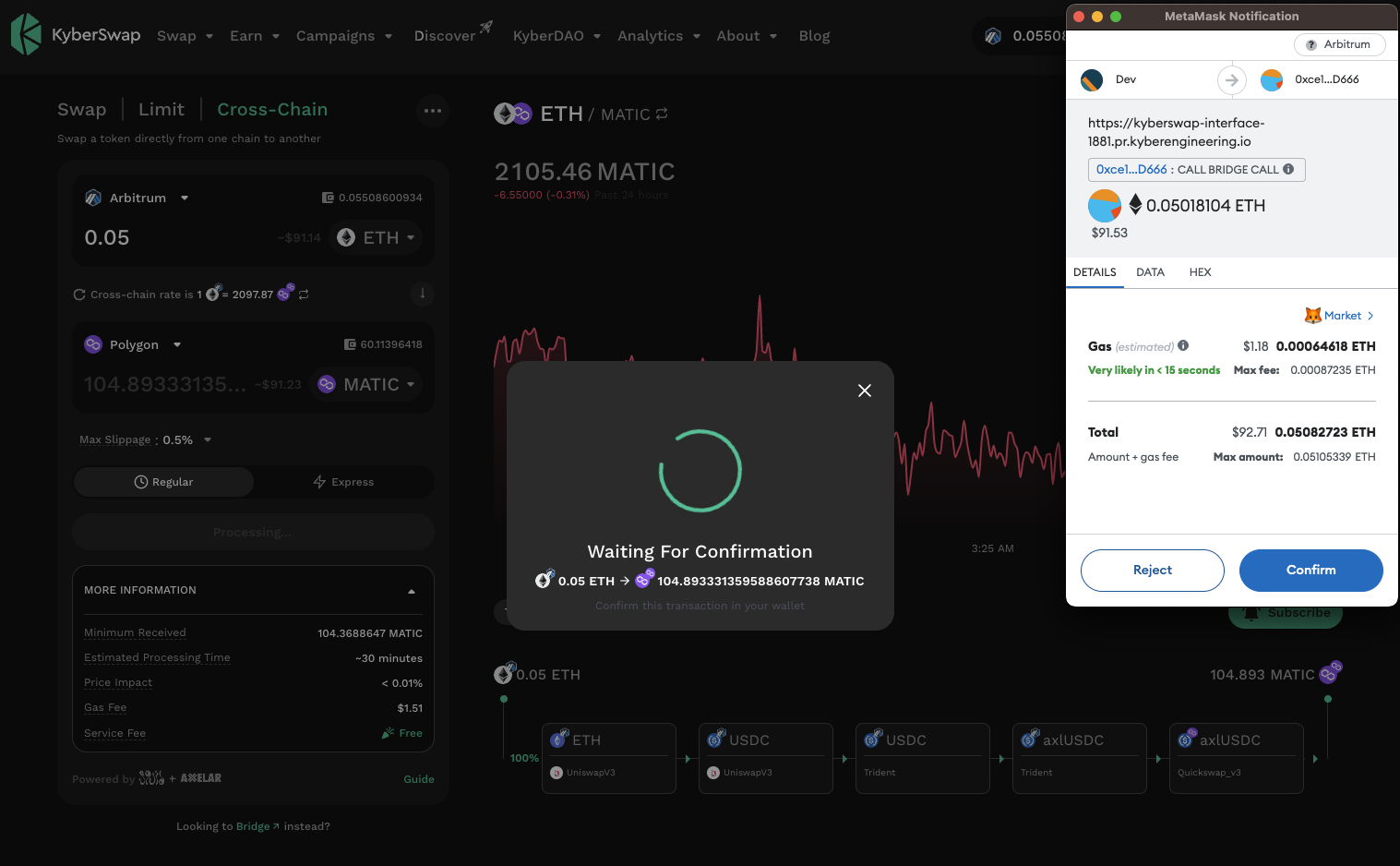Click the Call Bridge Call info icon
The image size is (1400, 866).
pyautogui.click(x=1288, y=169)
